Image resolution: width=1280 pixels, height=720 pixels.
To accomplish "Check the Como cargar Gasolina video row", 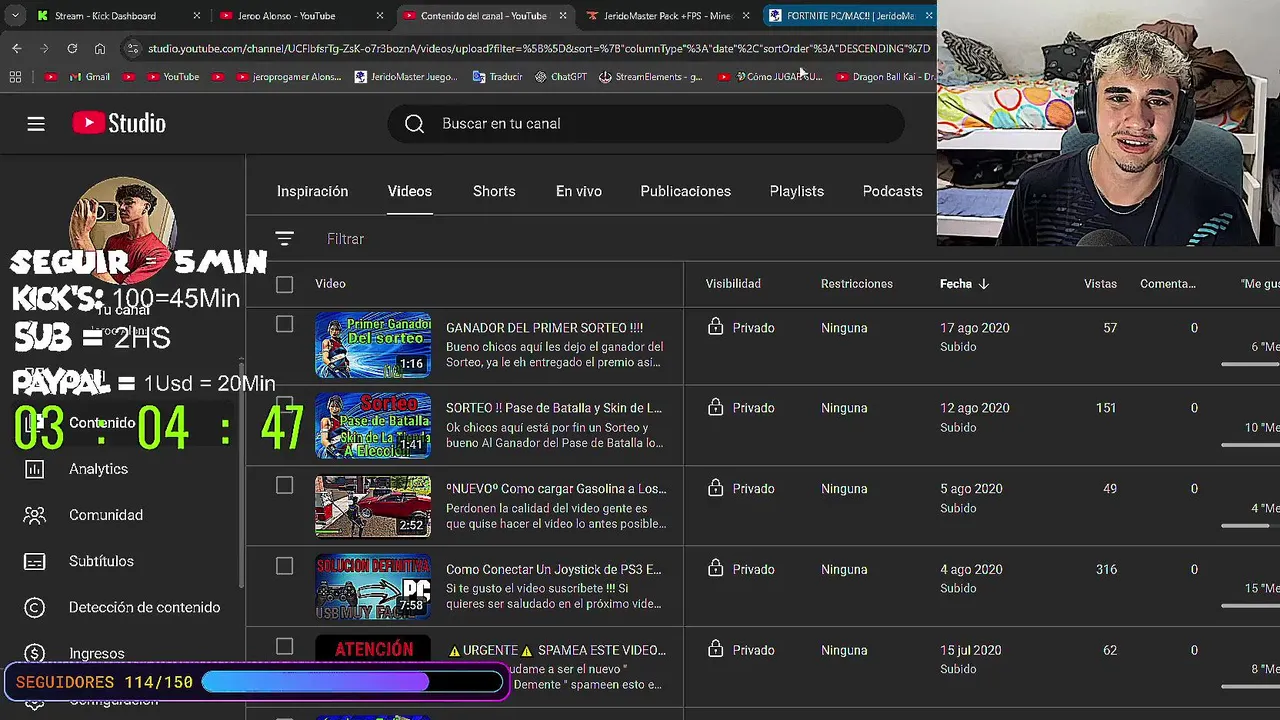I will click(284, 485).
